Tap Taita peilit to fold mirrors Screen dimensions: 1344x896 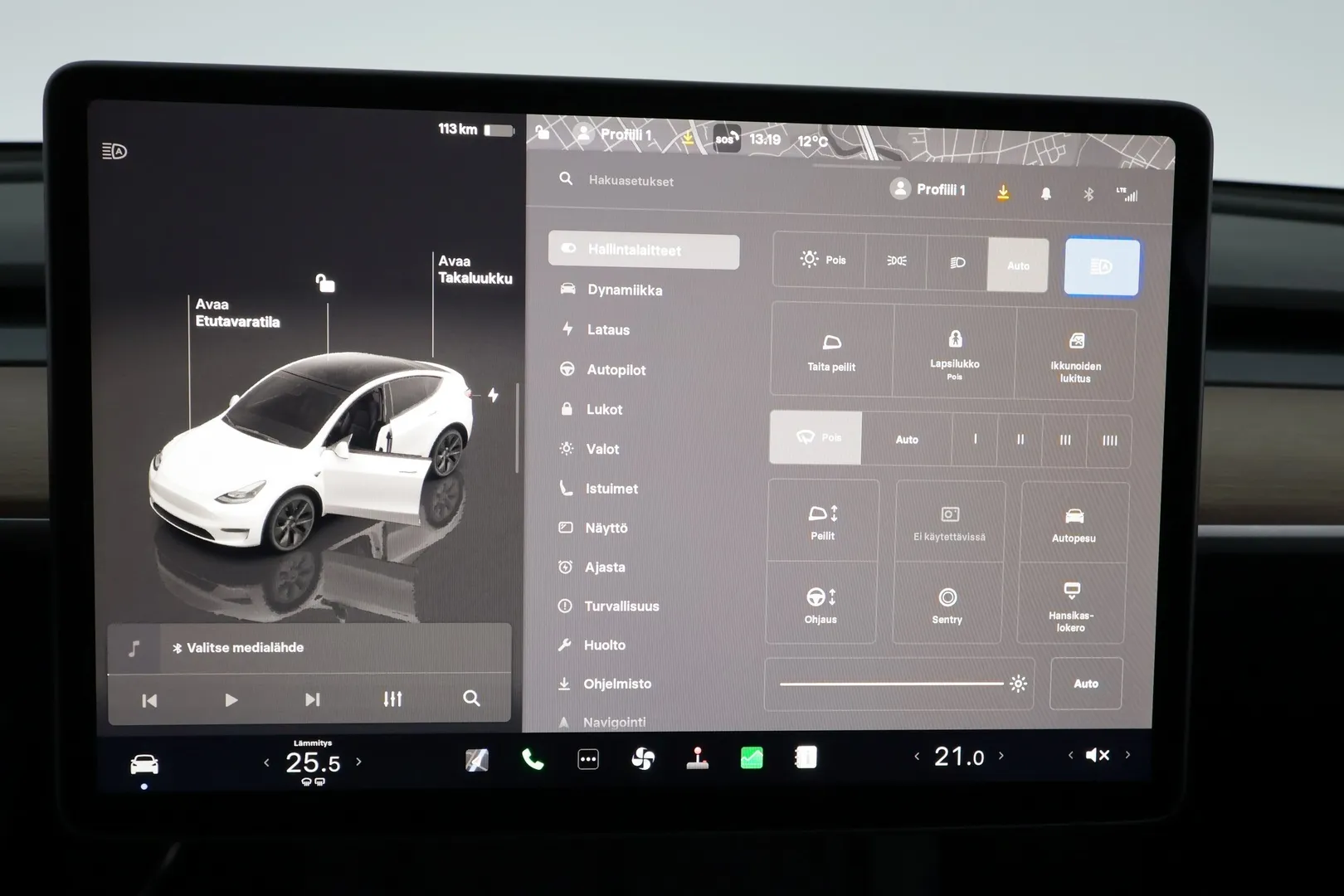point(831,352)
